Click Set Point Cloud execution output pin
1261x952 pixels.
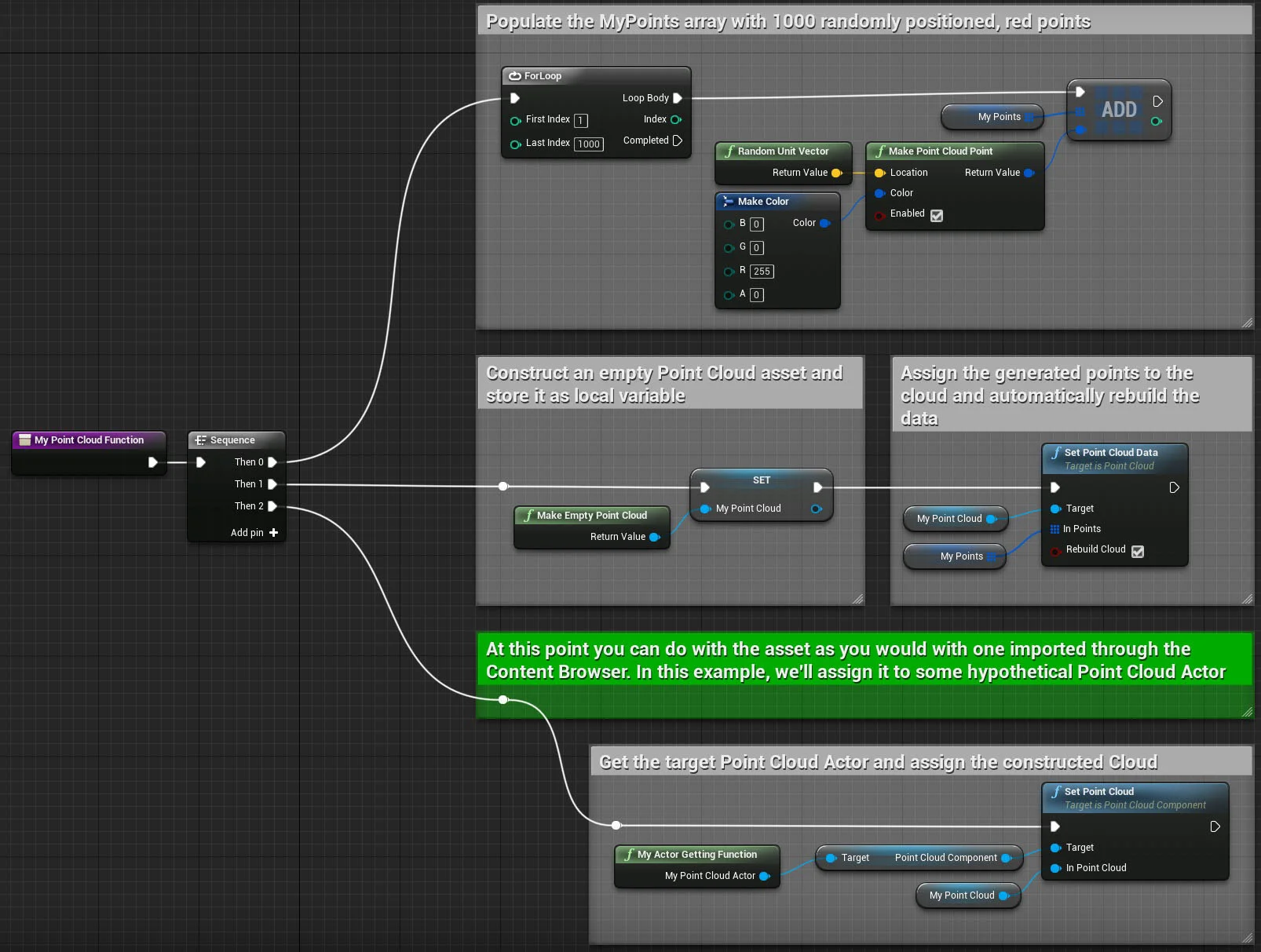(x=1215, y=826)
